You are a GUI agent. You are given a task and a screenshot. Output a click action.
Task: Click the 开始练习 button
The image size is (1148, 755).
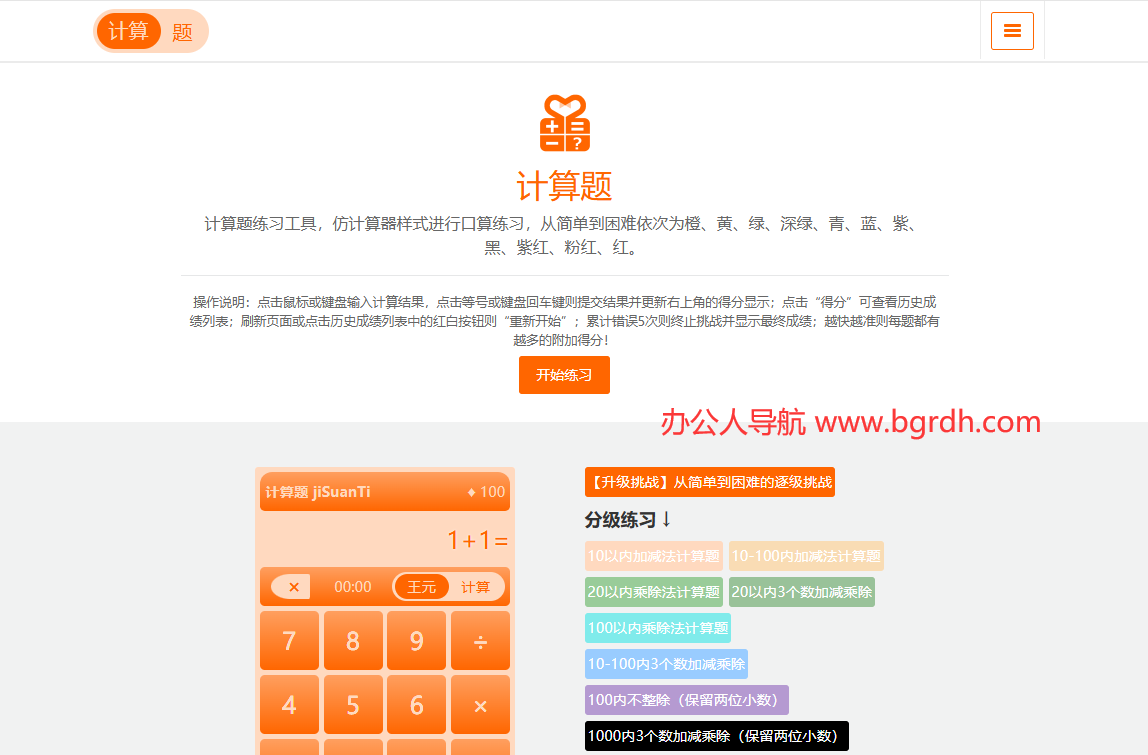tap(564, 375)
